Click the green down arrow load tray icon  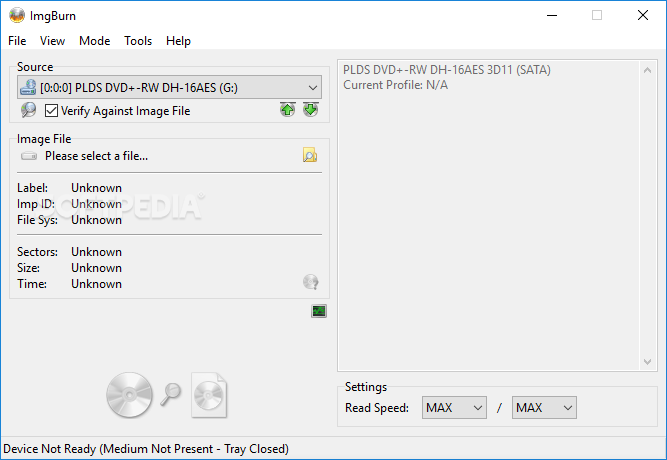[x=311, y=109]
